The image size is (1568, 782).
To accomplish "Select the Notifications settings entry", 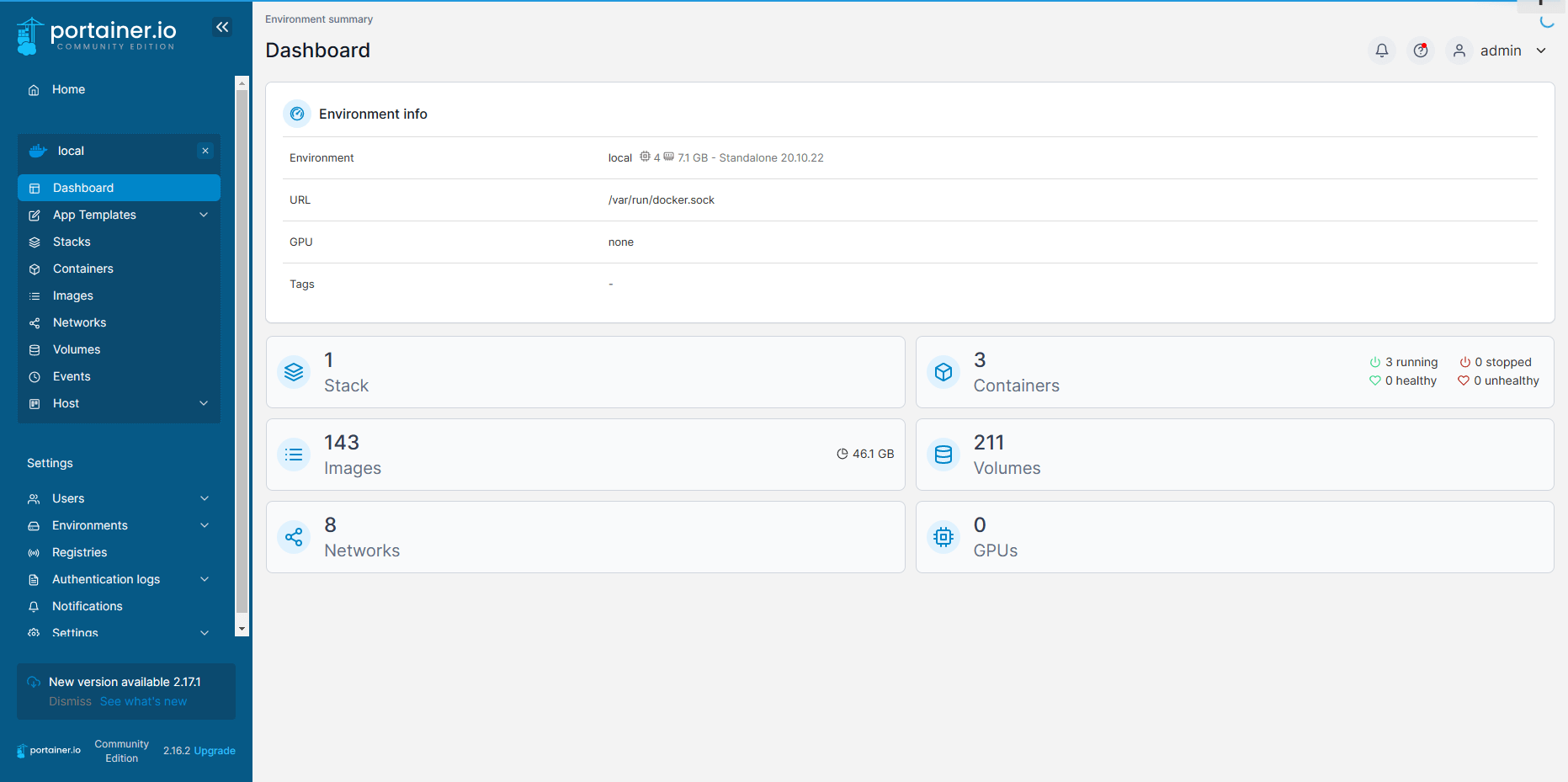I will click(87, 606).
